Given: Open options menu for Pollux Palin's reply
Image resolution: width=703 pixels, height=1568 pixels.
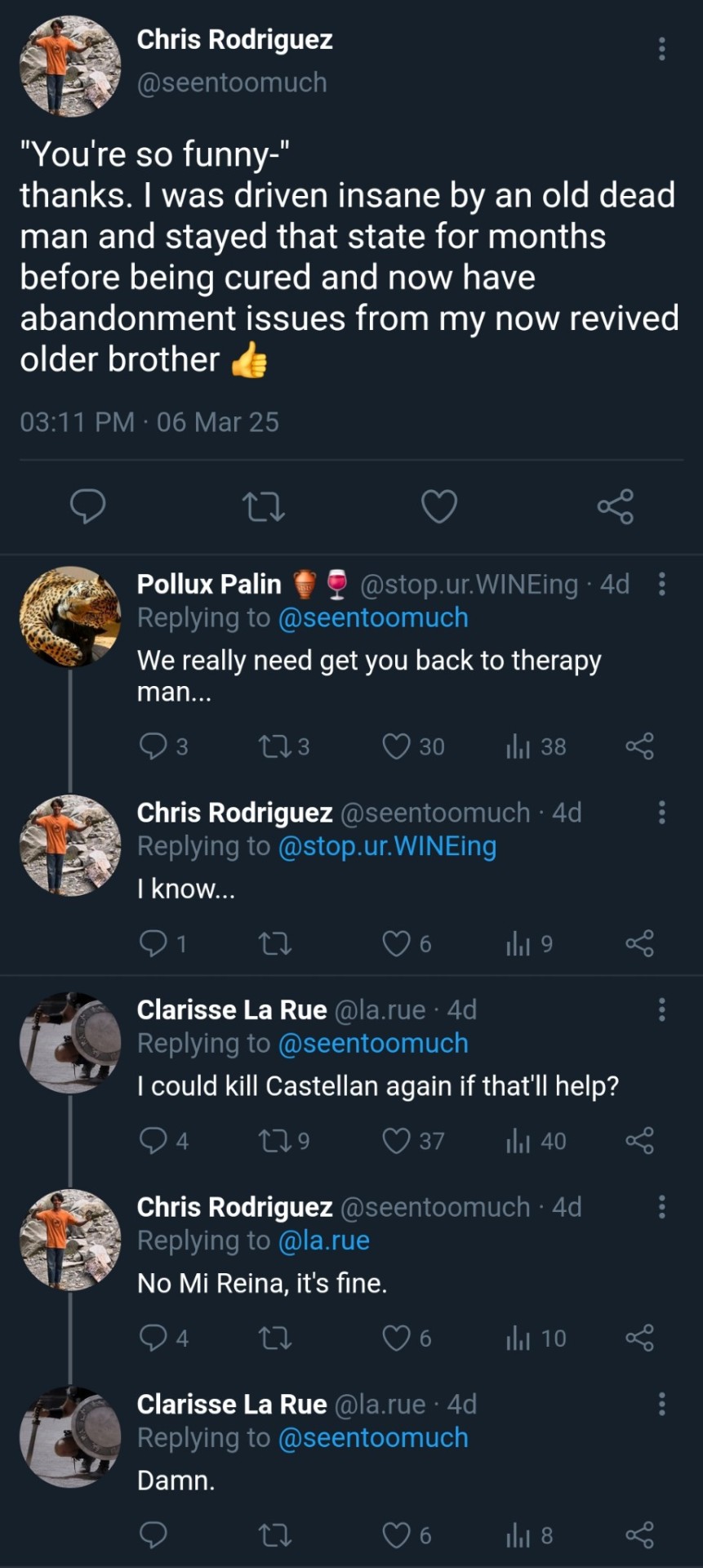Looking at the screenshot, I should [661, 584].
